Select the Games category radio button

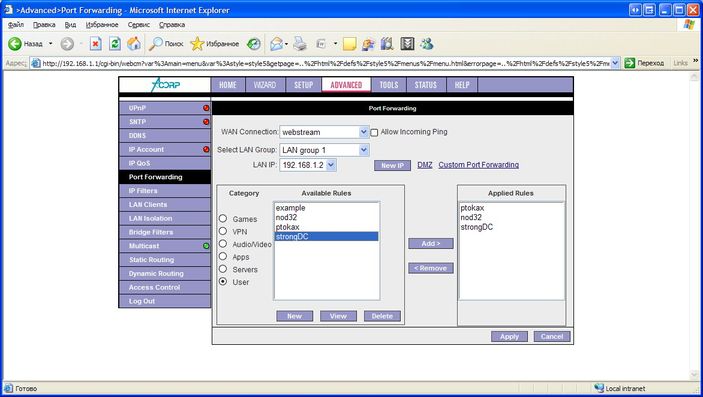tap(223, 218)
